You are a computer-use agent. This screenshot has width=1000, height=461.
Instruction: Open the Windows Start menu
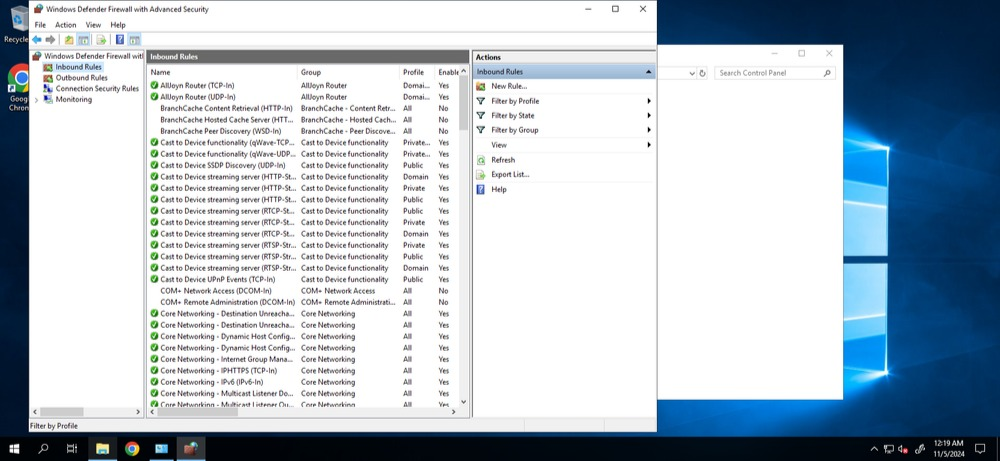click(15, 449)
